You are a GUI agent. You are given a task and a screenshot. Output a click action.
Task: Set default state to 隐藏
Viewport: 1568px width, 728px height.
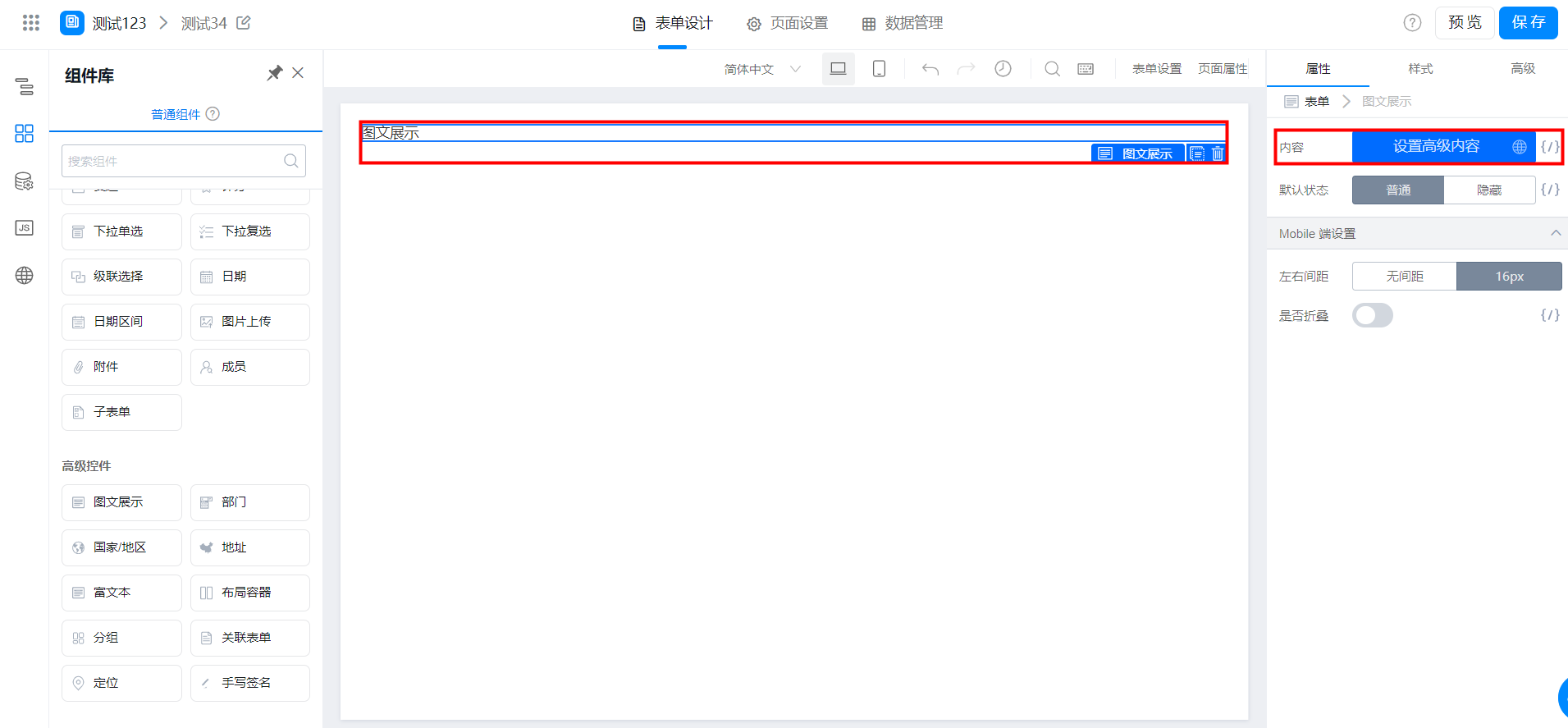click(1489, 190)
